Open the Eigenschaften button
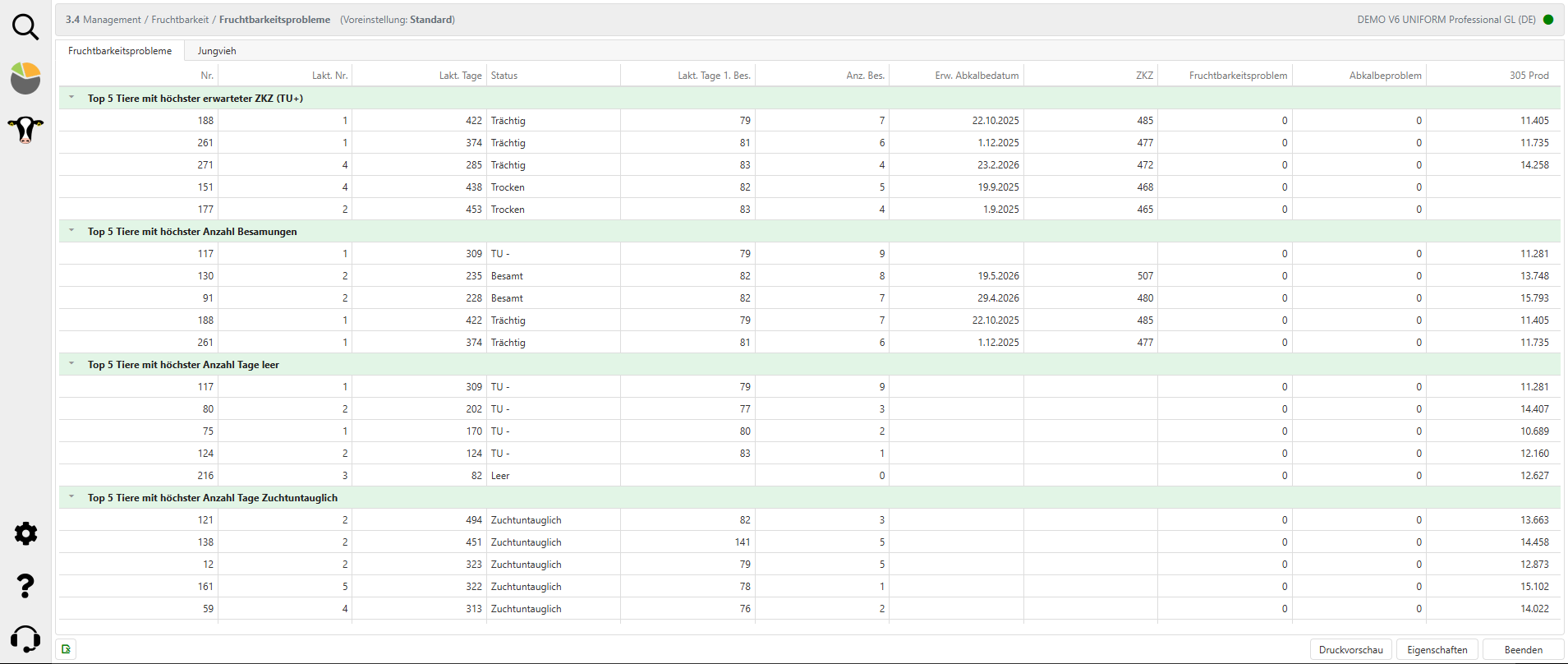This screenshot has width=1568, height=664. click(x=1437, y=650)
